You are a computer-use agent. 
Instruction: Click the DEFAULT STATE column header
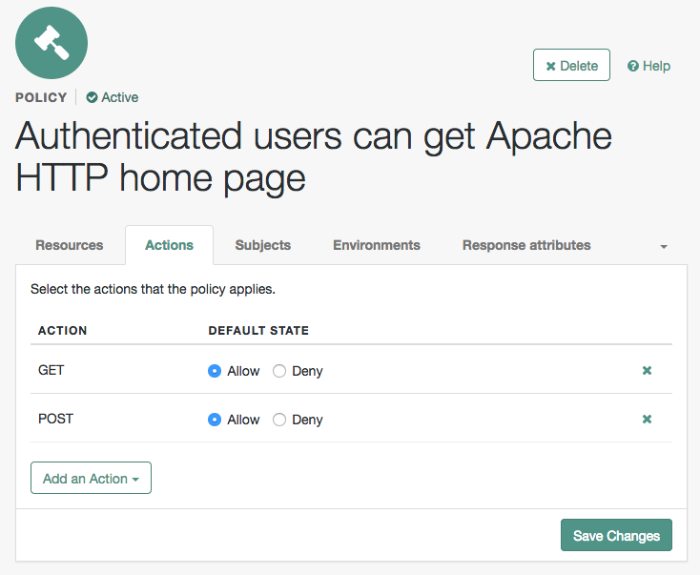click(258, 330)
